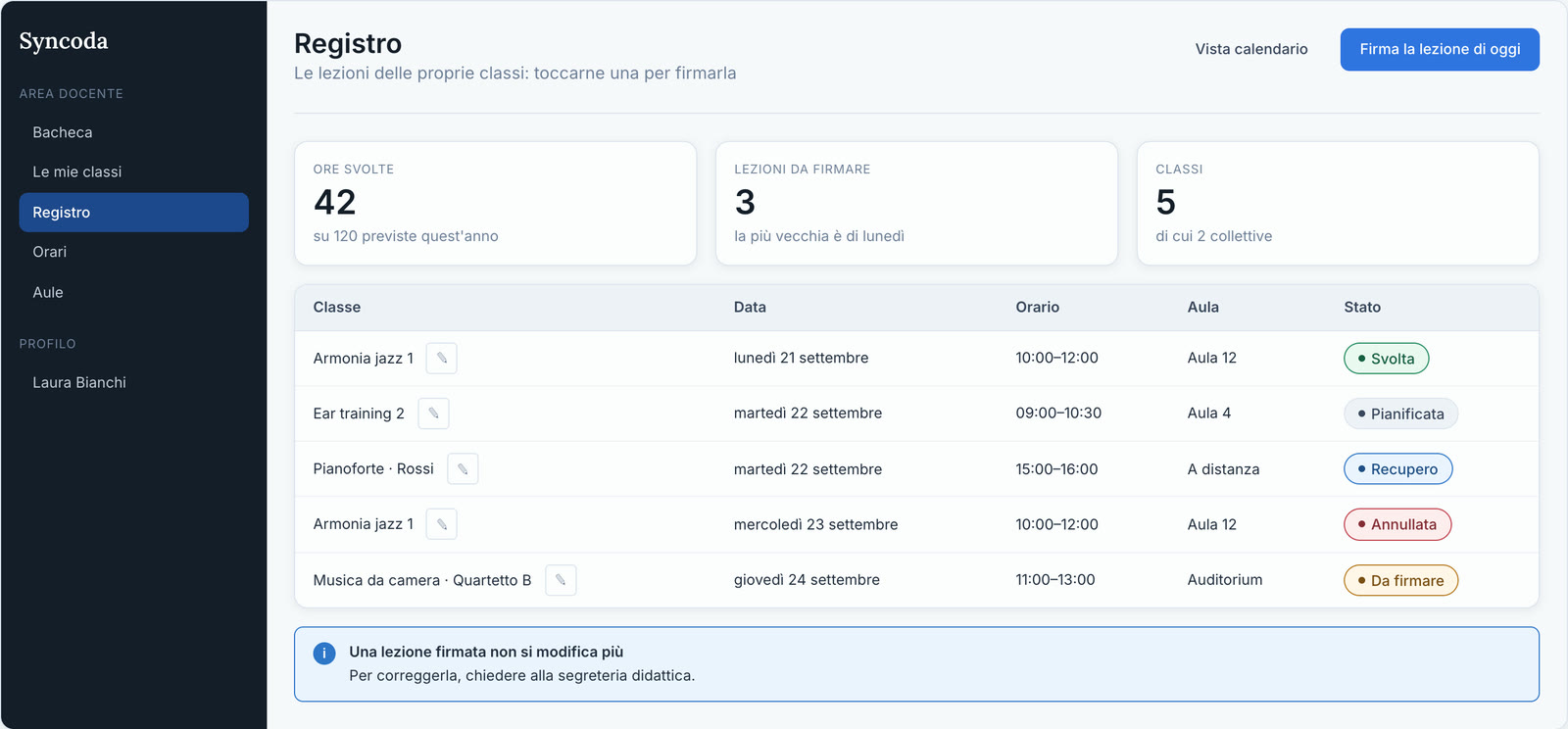Image resolution: width=1568 pixels, height=729 pixels.
Task: Click the date mercoledì 23 settembre
Action: 815,524
